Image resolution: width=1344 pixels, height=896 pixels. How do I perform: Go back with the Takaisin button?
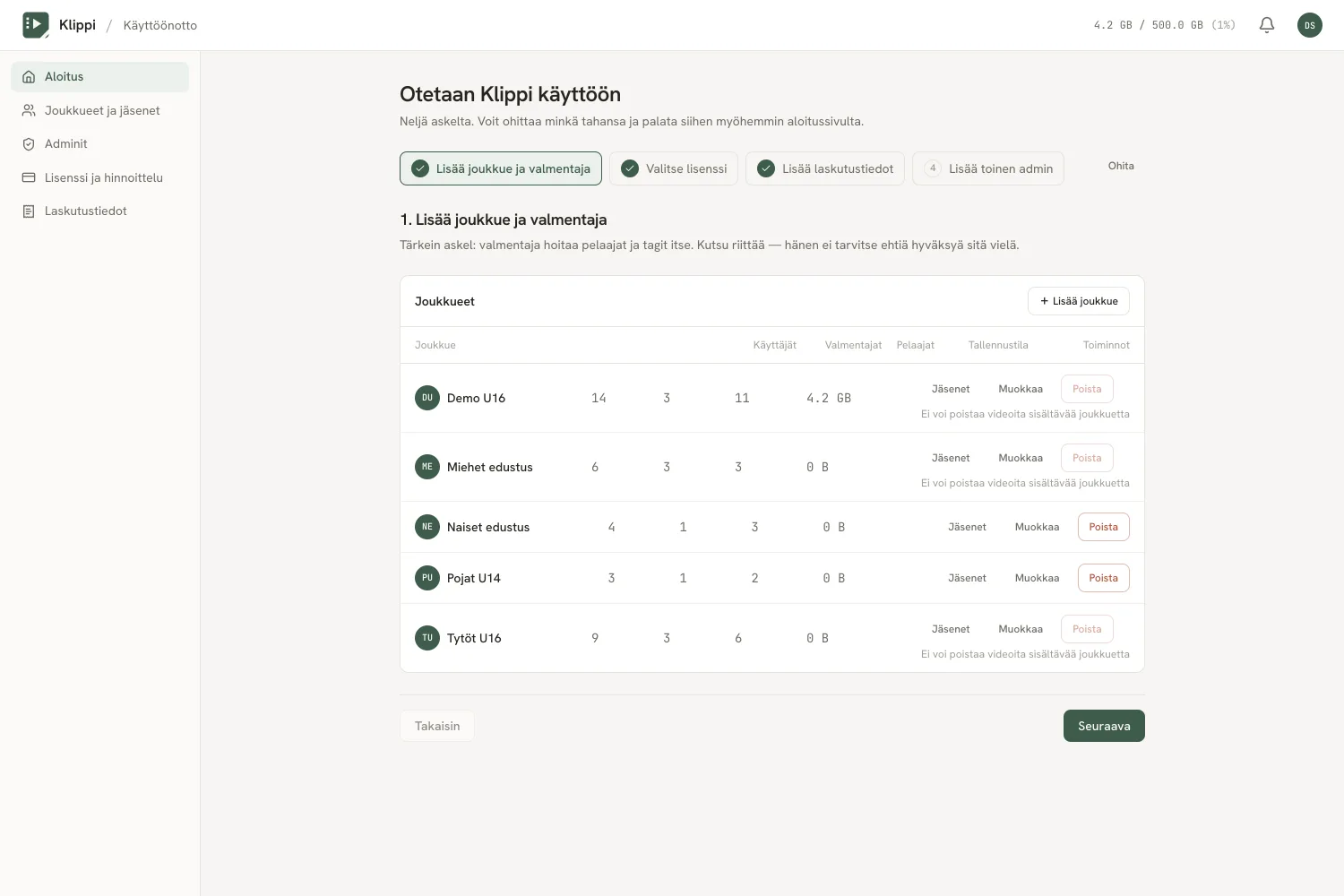click(437, 726)
